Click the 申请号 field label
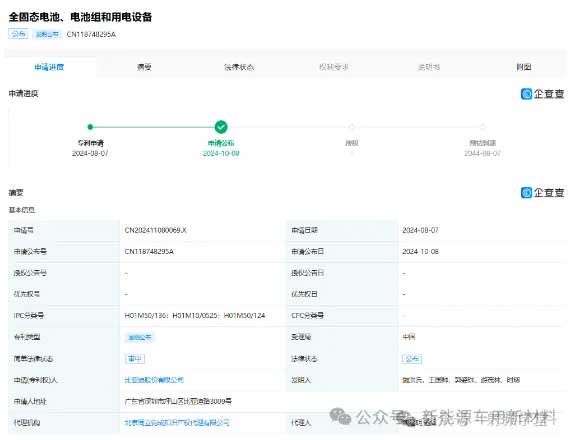The height and width of the screenshot is (440, 575). 23,230
